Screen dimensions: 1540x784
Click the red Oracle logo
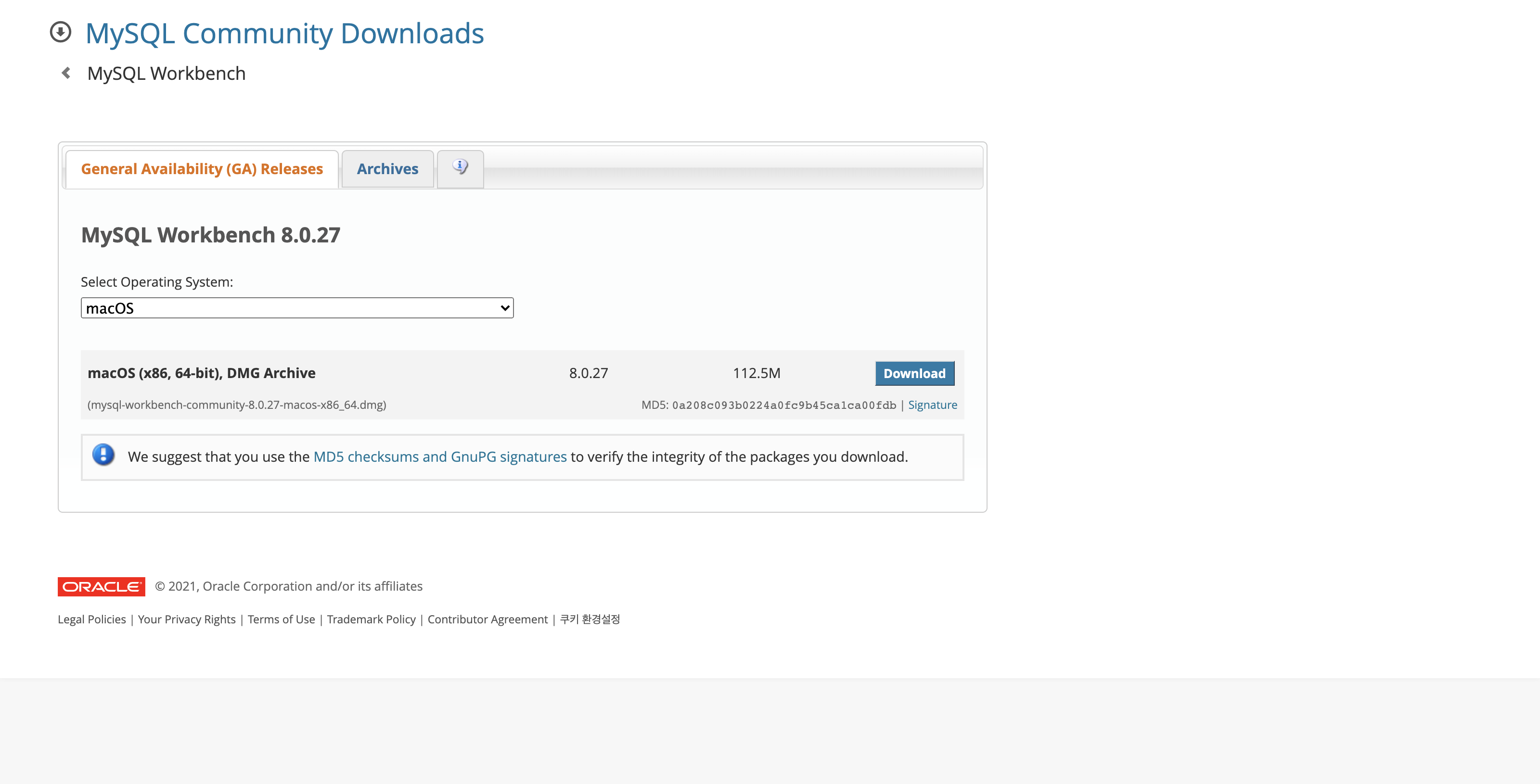(101, 586)
